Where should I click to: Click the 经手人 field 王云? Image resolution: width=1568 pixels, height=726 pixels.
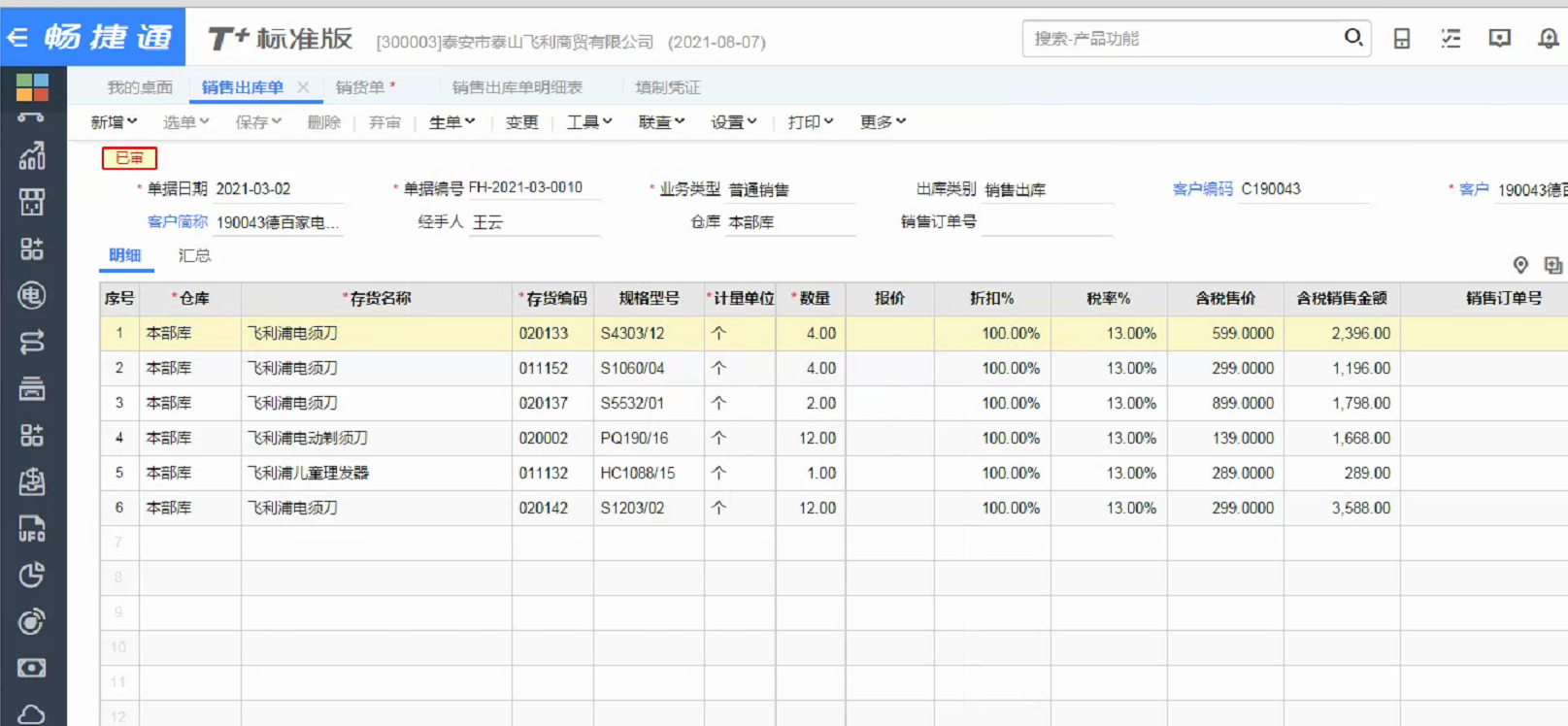click(534, 222)
